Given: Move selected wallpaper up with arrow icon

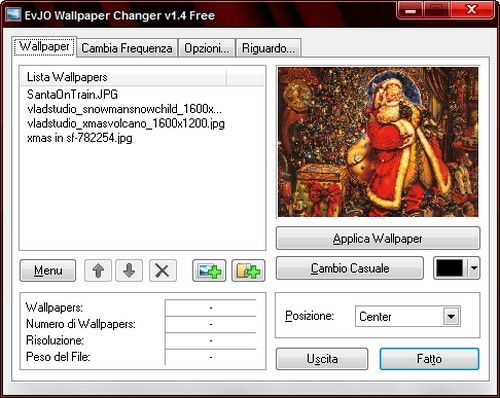Looking at the screenshot, I should point(98,270).
